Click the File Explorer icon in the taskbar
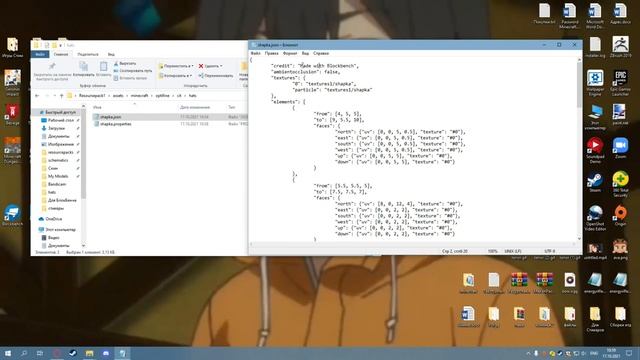The height and width of the screenshot is (360, 640). pyautogui.click(x=89, y=353)
